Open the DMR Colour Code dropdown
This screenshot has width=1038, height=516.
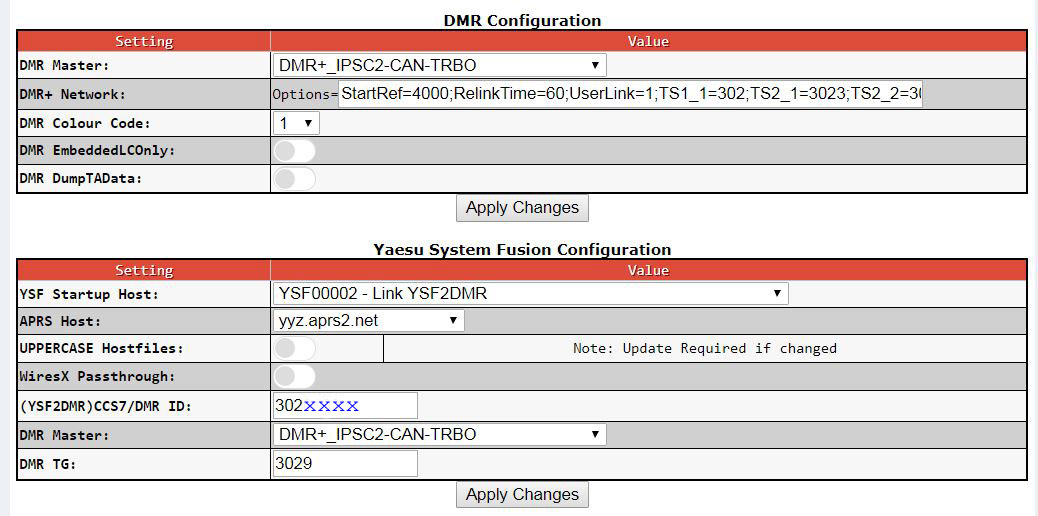296,123
